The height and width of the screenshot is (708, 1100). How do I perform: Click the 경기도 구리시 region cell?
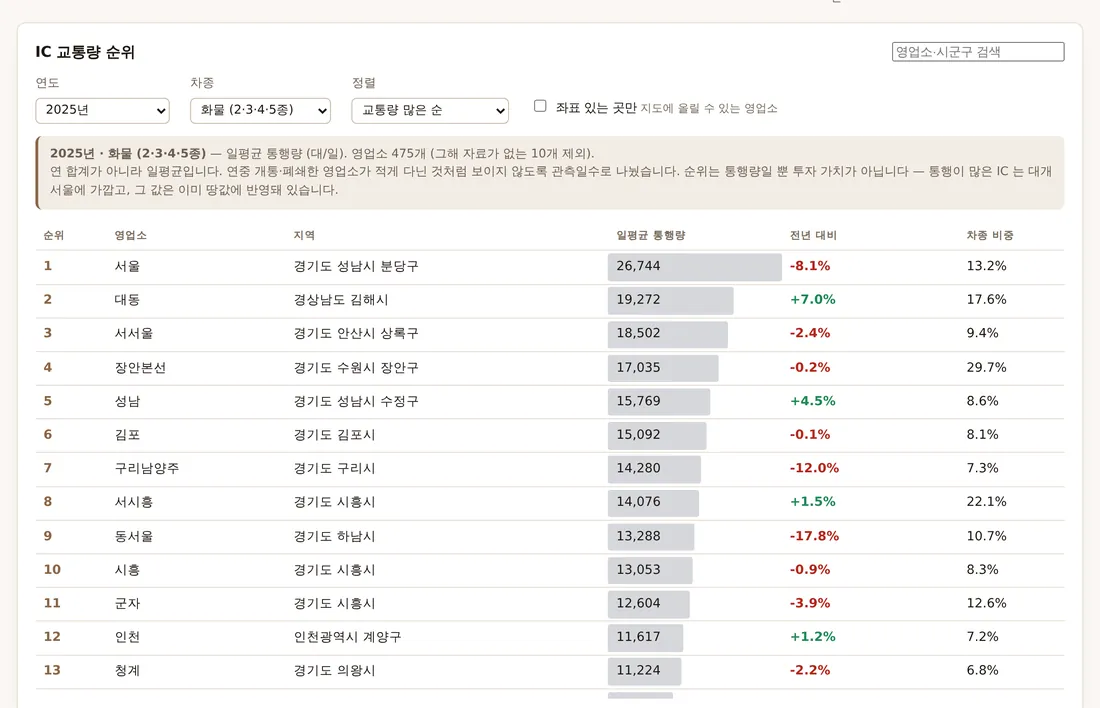point(334,468)
